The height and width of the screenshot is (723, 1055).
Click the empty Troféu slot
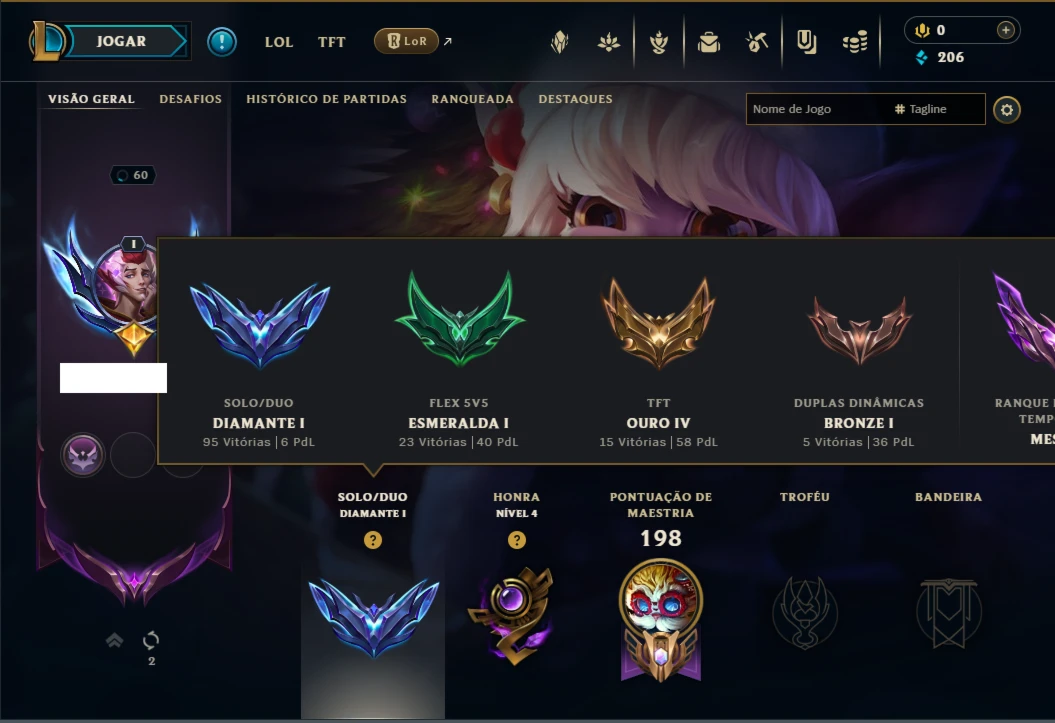[x=805, y=613]
